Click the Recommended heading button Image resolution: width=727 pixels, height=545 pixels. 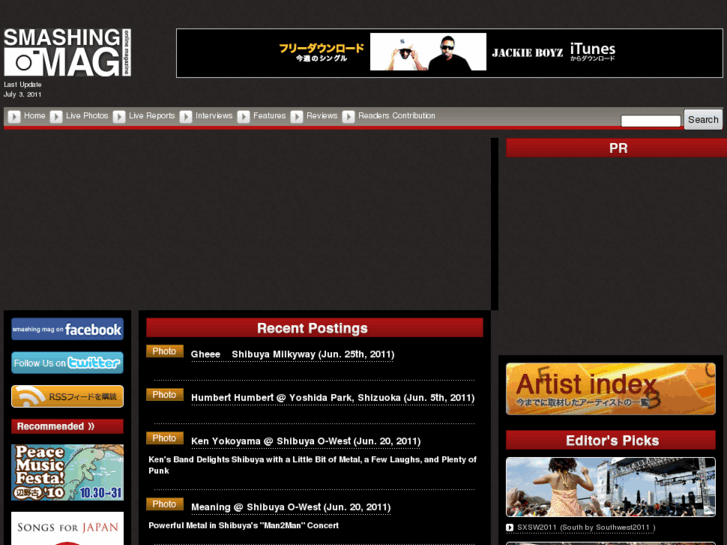click(68, 426)
